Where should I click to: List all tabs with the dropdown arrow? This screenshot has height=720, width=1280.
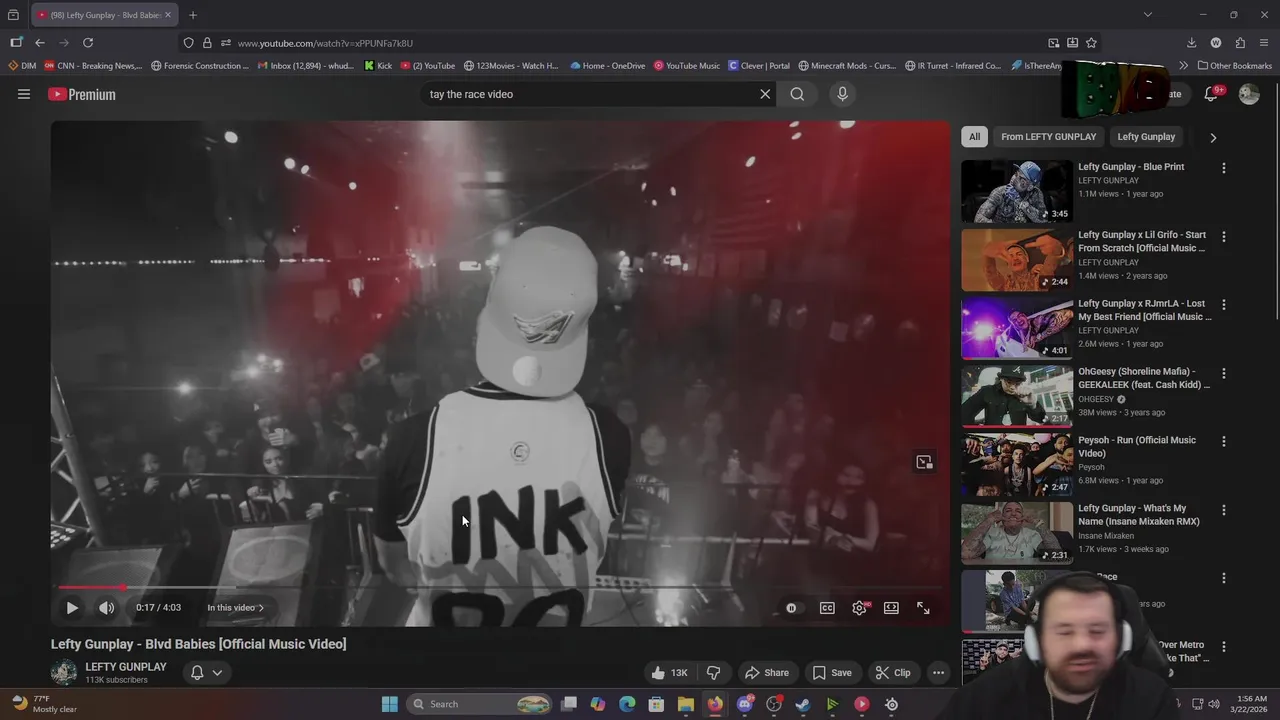pos(1148,15)
